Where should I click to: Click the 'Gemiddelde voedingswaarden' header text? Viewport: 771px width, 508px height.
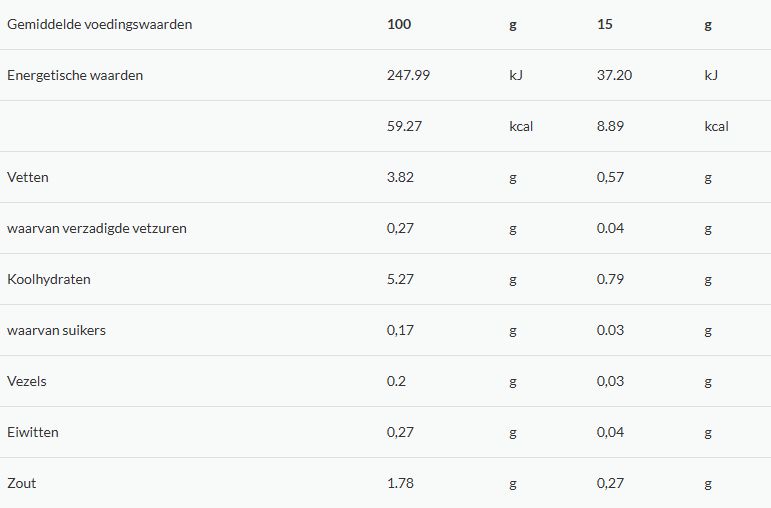point(99,25)
